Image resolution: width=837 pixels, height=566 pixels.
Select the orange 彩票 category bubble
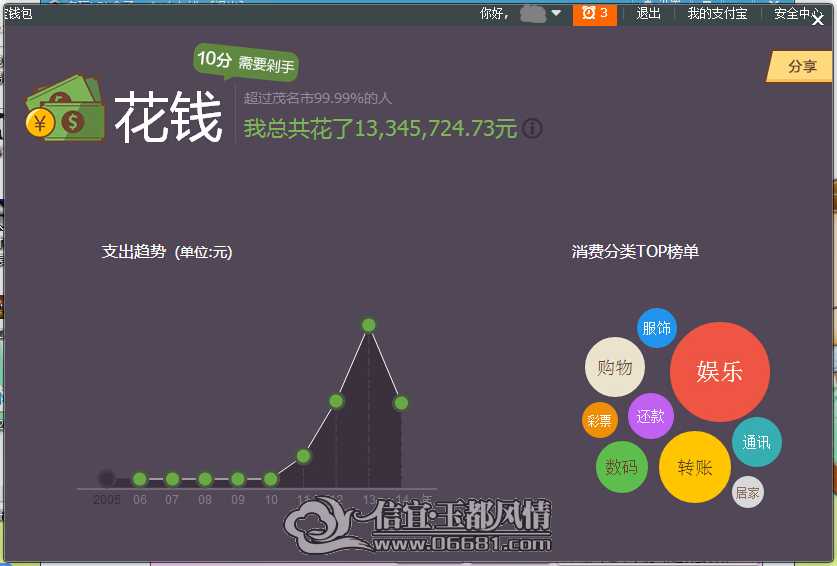tap(599, 420)
